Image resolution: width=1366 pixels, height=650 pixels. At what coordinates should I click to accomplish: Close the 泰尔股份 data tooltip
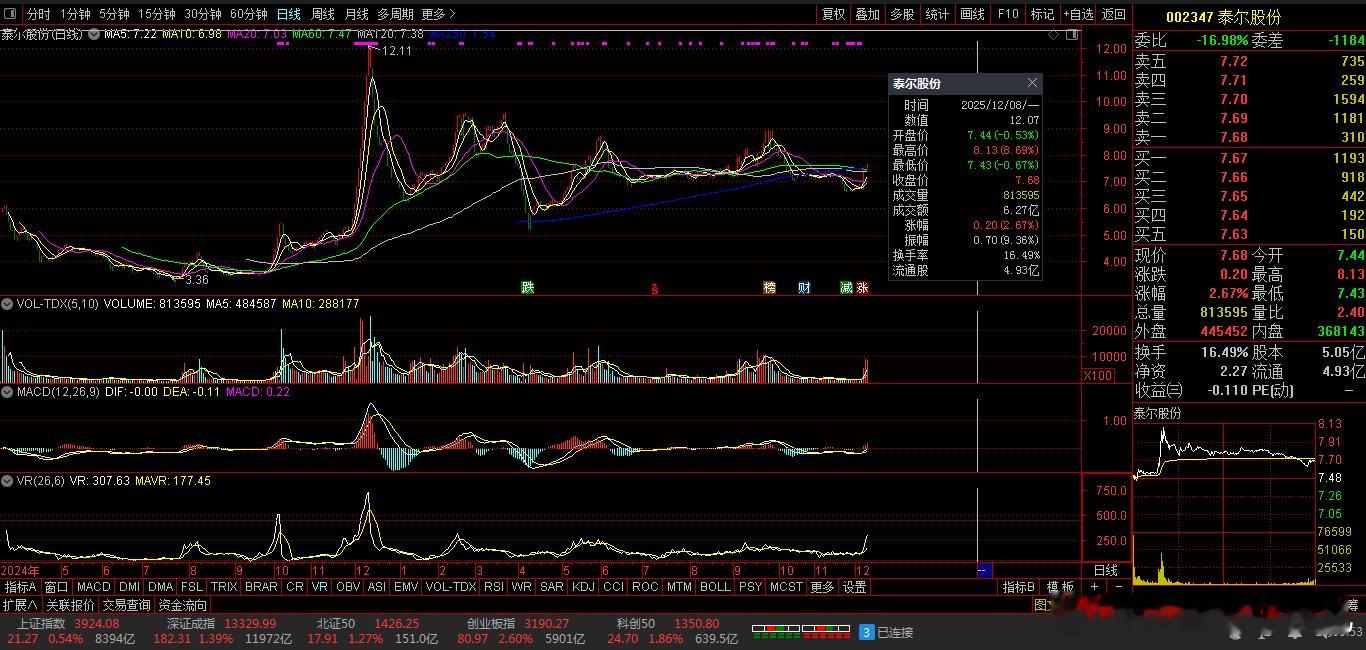pos(1032,83)
